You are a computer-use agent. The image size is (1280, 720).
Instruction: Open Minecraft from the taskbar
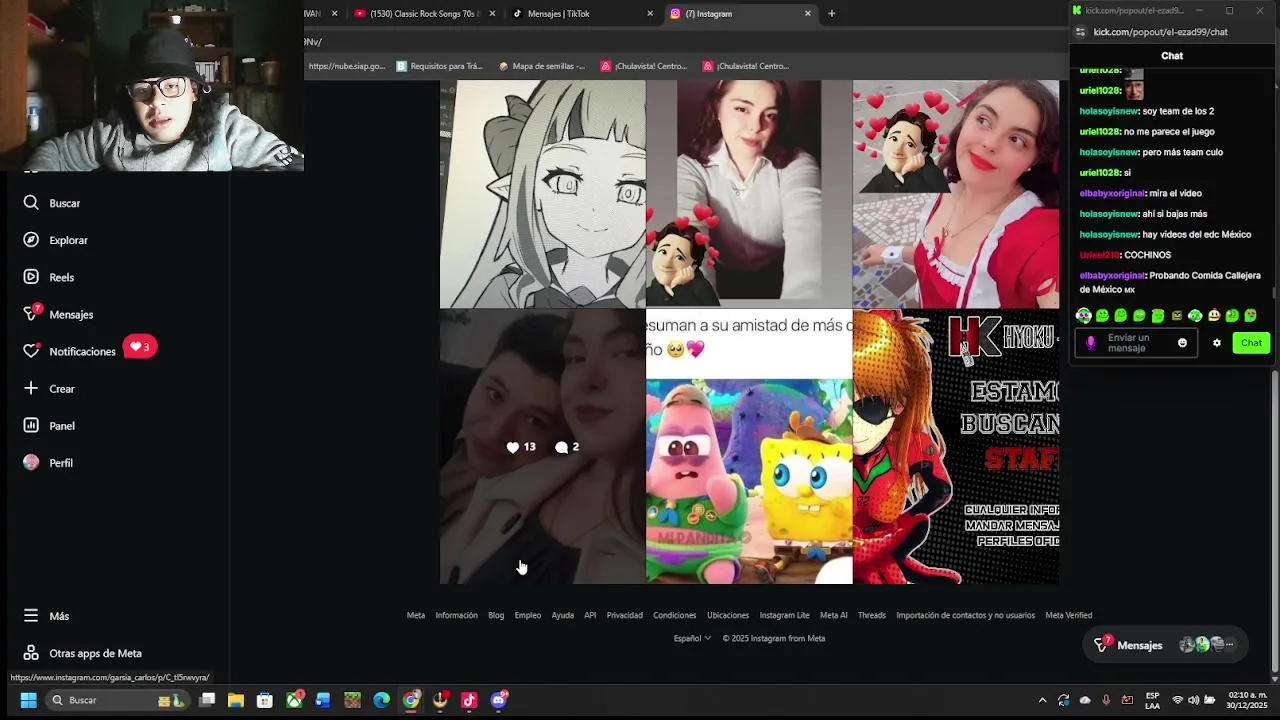click(x=352, y=700)
